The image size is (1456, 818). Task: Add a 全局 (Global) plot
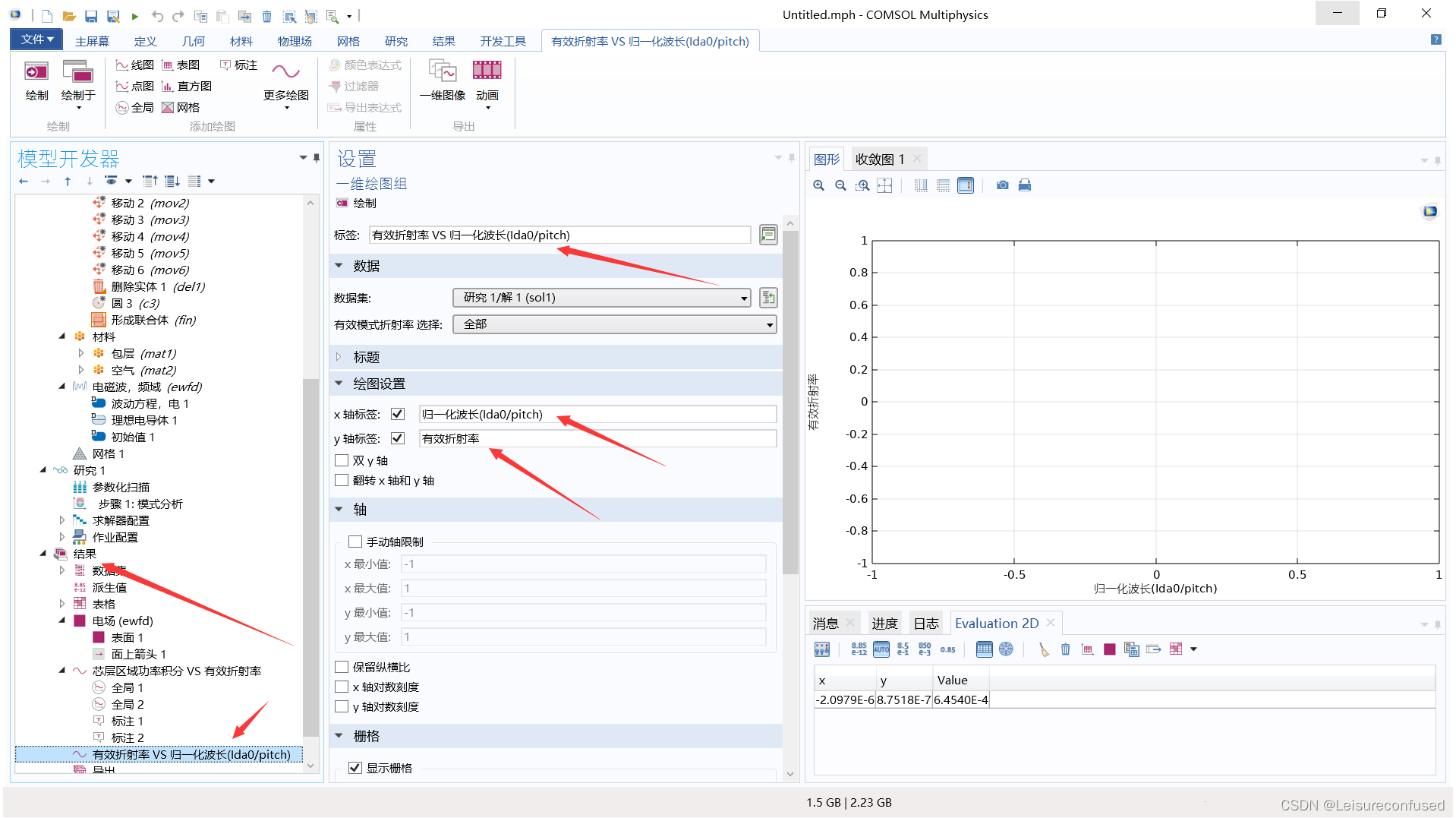point(134,108)
